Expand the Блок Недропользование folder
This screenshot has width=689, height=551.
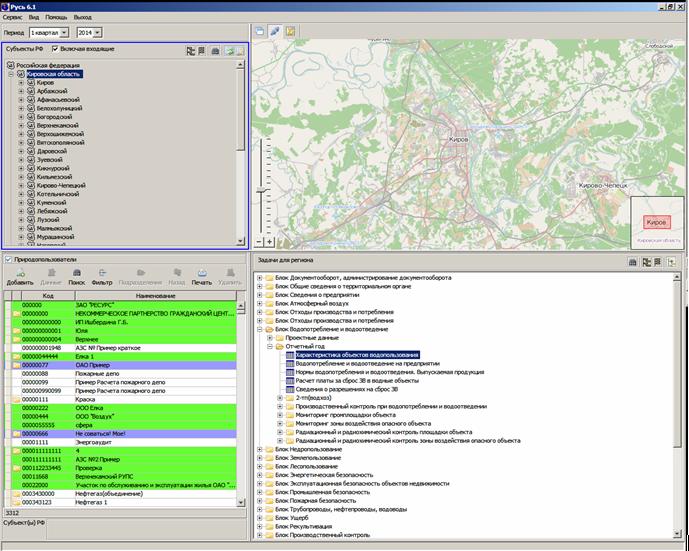[260, 450]
